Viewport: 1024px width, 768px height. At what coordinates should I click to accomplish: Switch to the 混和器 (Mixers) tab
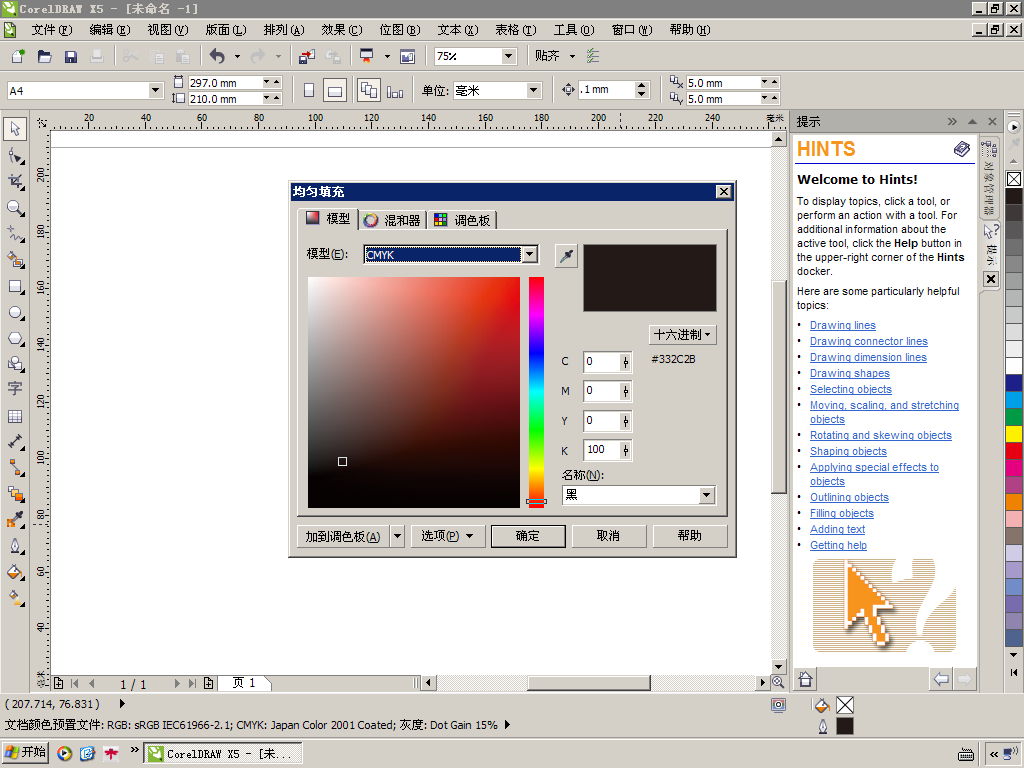tap(392, 220)
